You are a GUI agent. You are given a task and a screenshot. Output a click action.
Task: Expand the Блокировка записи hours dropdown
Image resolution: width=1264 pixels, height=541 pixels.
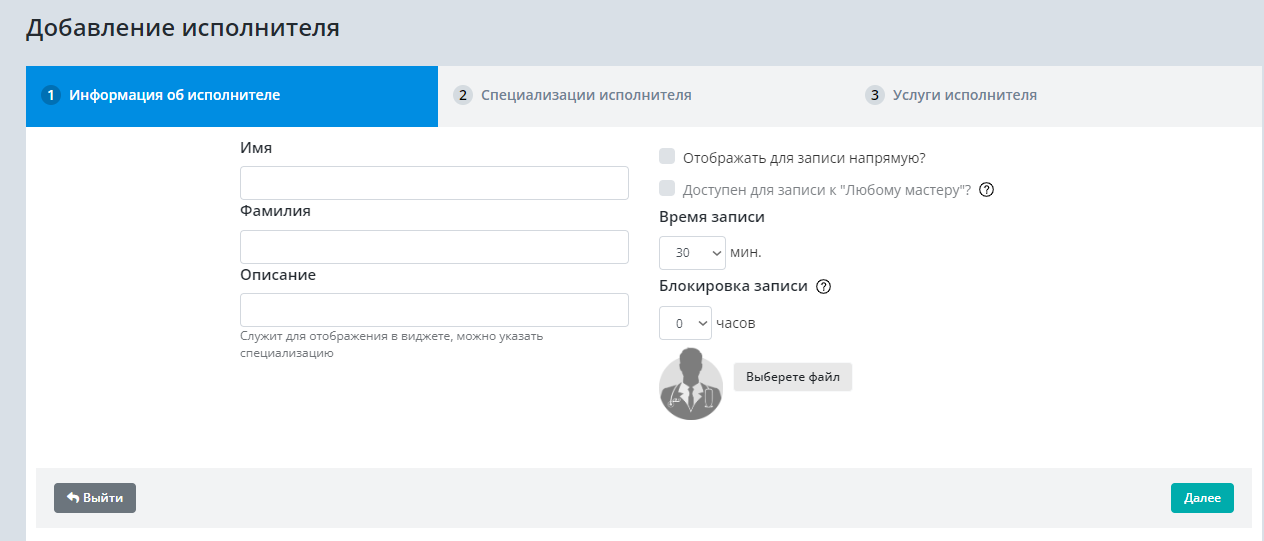685,323
